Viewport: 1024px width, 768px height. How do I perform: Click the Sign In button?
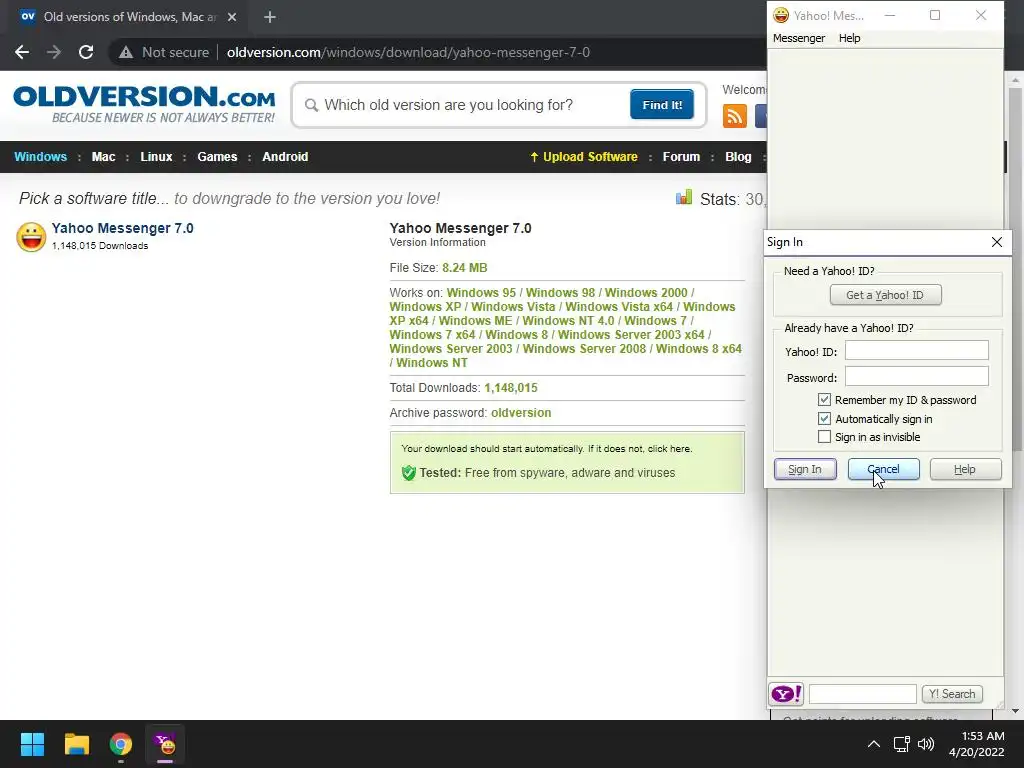pos(805,470)
